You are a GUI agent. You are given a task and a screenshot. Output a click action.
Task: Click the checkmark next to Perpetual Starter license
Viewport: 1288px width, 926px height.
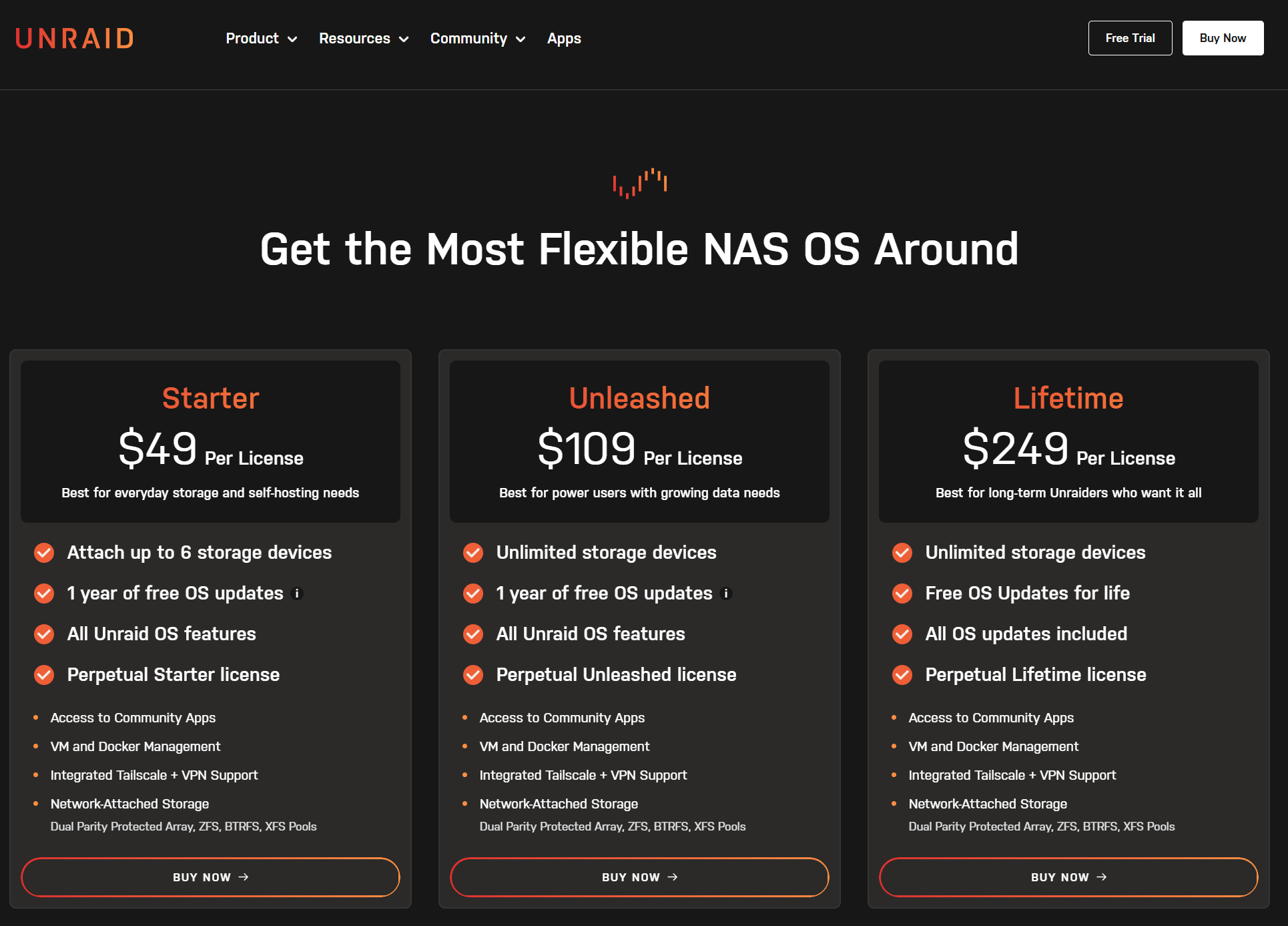tap(44, 675)
